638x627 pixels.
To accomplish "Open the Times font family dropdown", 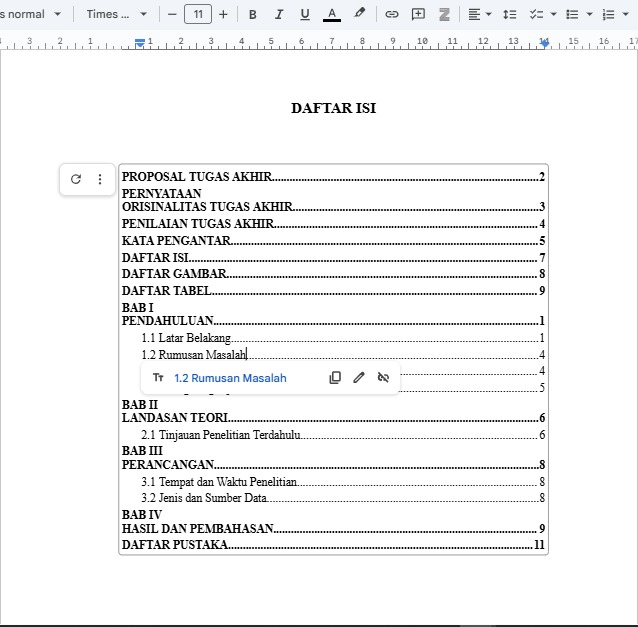I will pyautogui.click(x=117, y=14).
